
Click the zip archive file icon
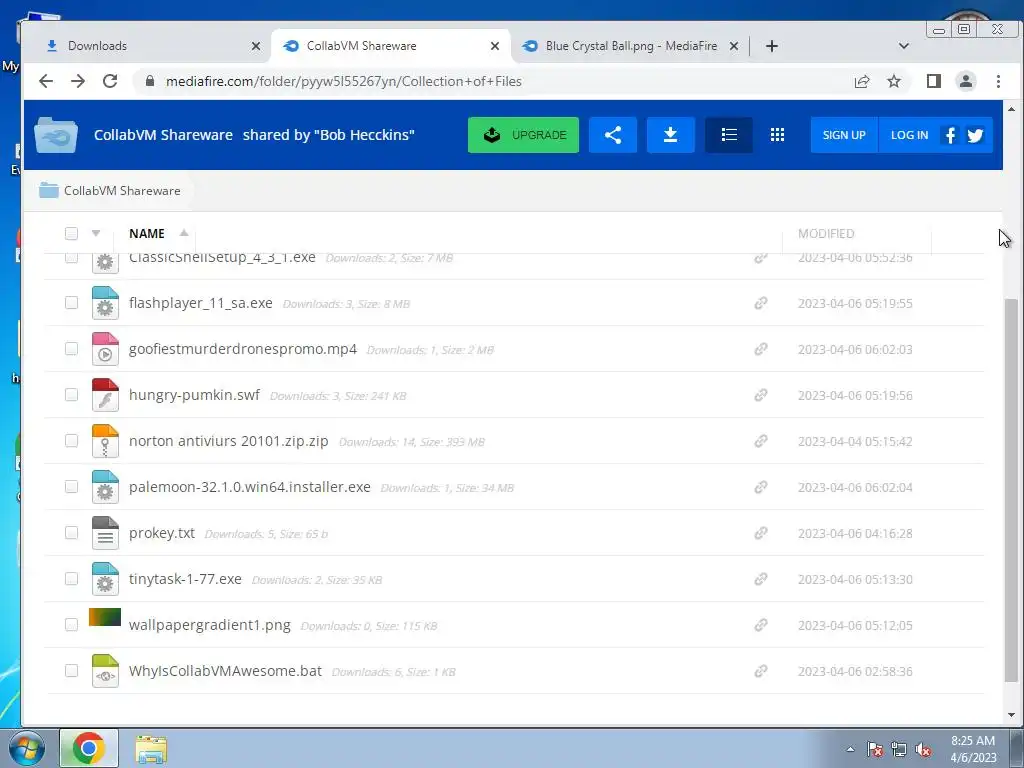(x=105, y=441)
